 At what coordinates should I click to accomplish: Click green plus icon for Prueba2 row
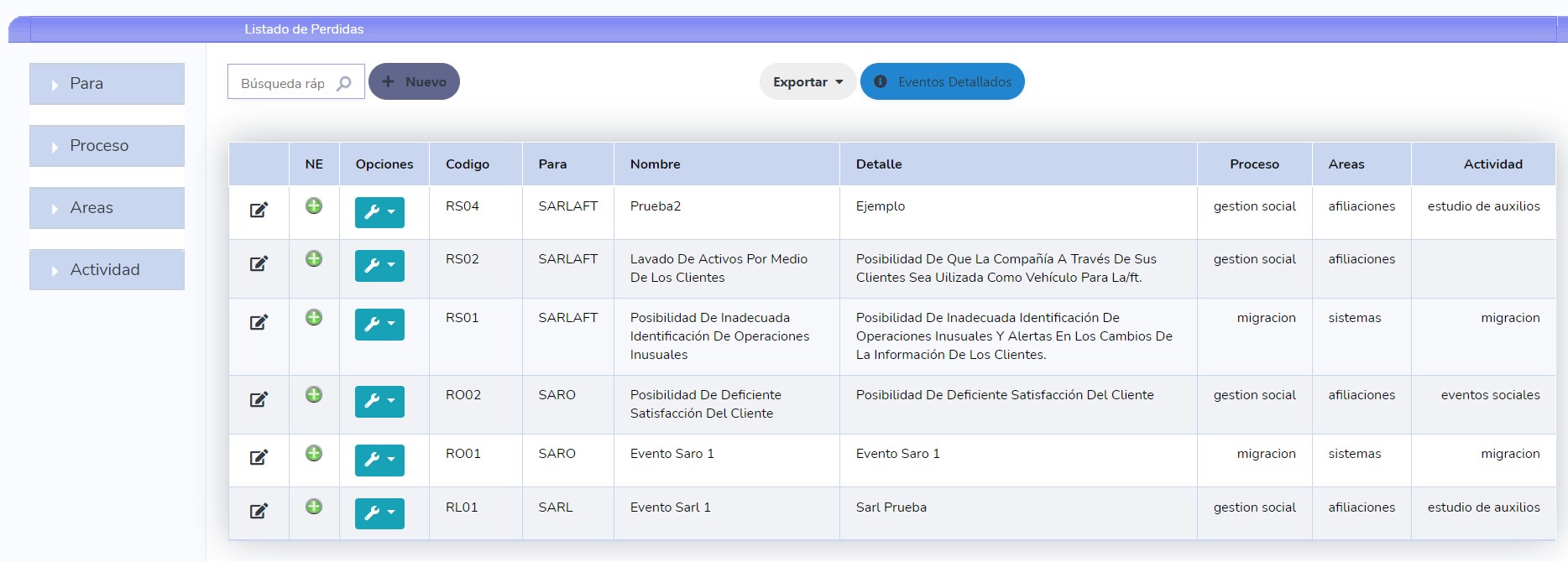(x=314, y=206)
